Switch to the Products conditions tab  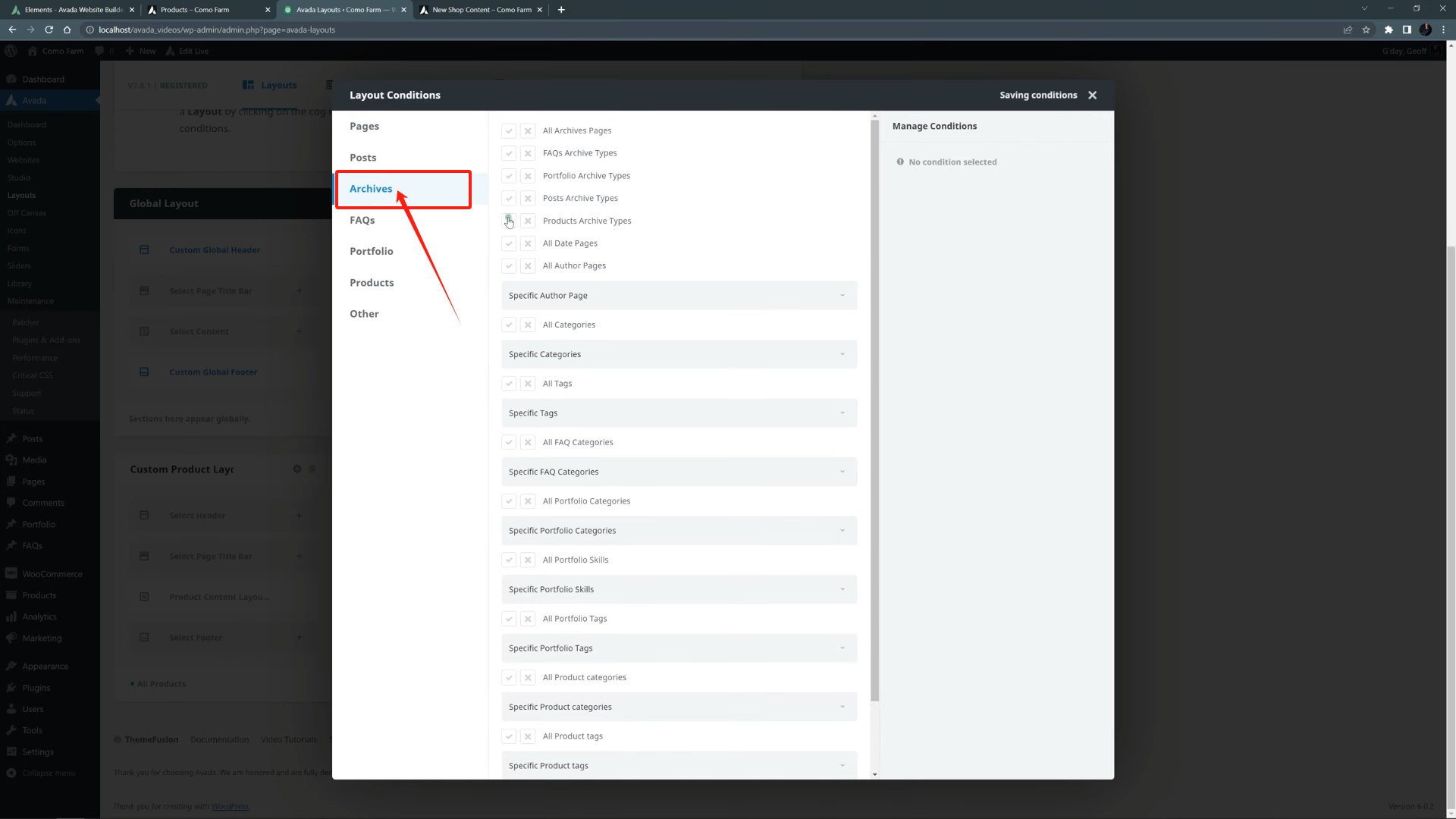pos(372,283)
